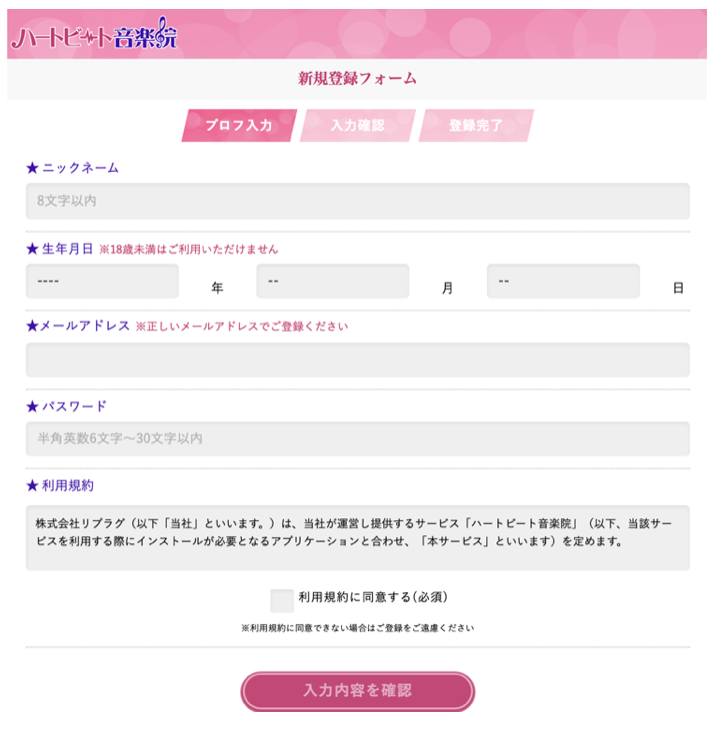Select the 登録完了 step tab
The height and width of the screenshot is (736, 722).
(x=476, y=125)
